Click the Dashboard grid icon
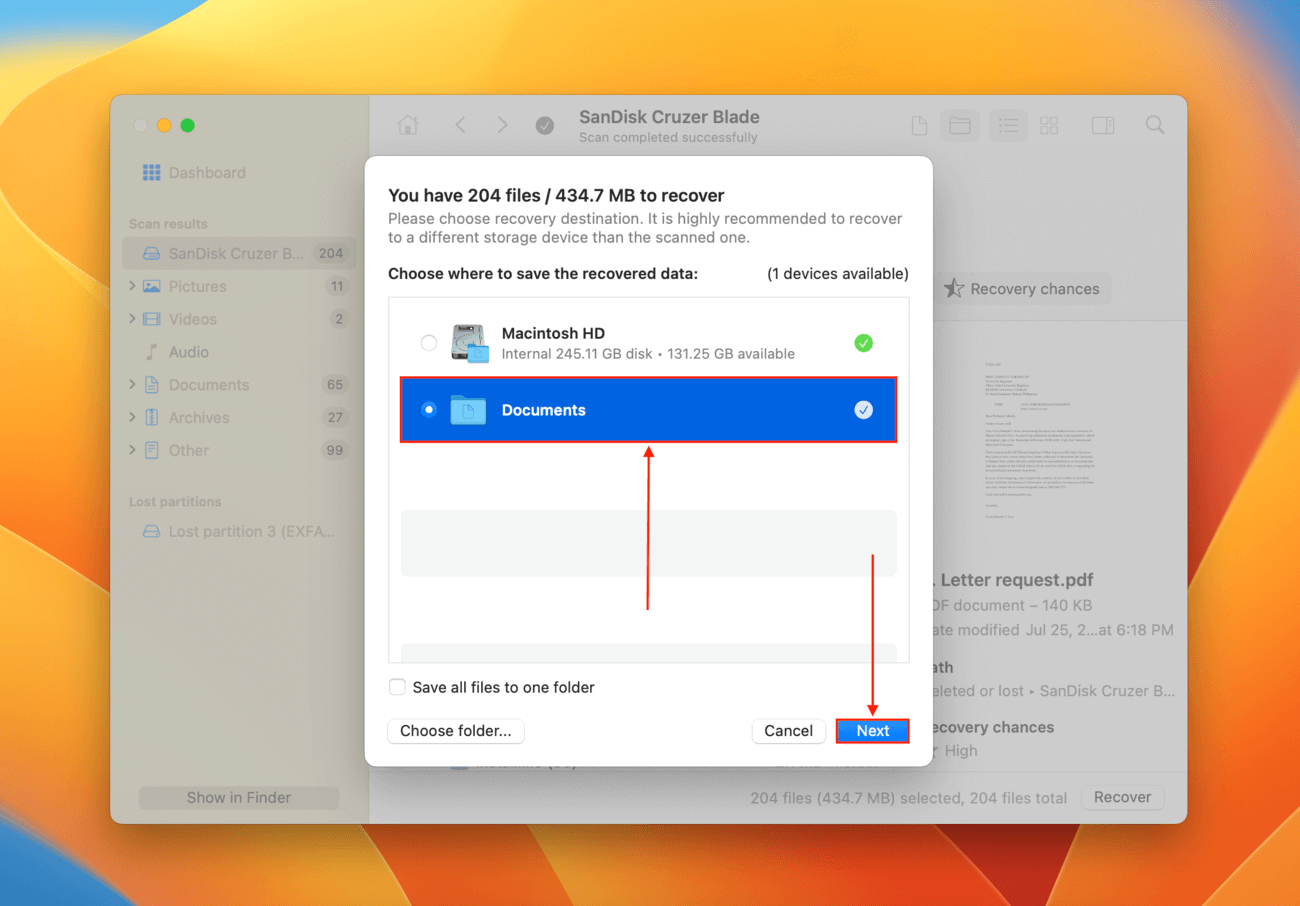 point(151,173)
